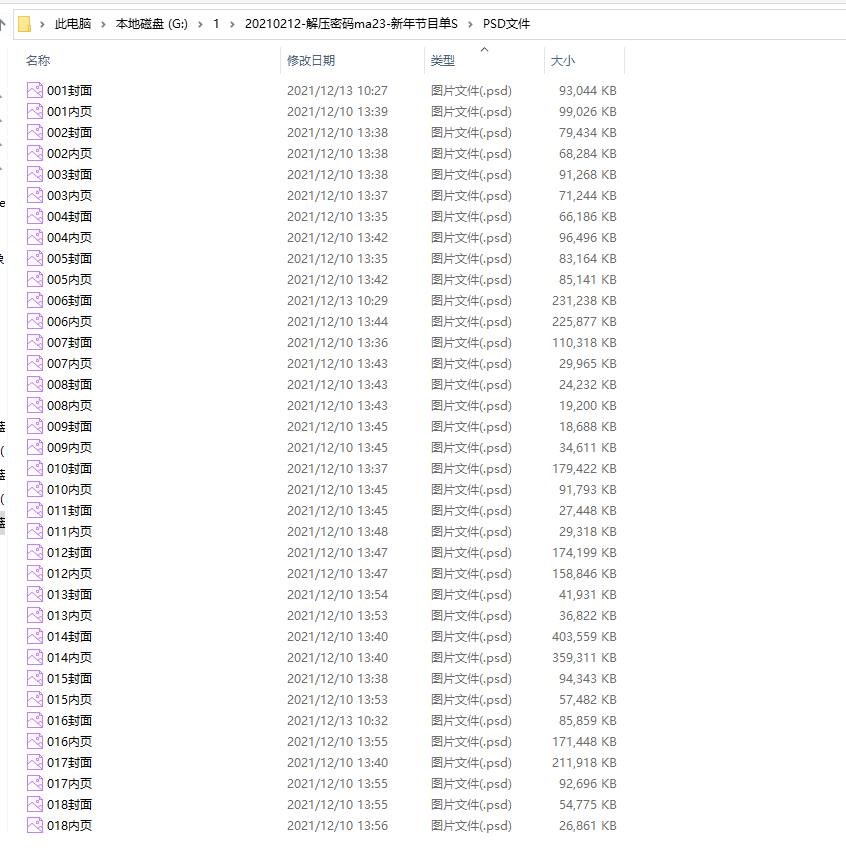This screenshot has height=850, width=846.
Task: Open folder 1 breadcrumb in address bar
Action: point(216,24)
